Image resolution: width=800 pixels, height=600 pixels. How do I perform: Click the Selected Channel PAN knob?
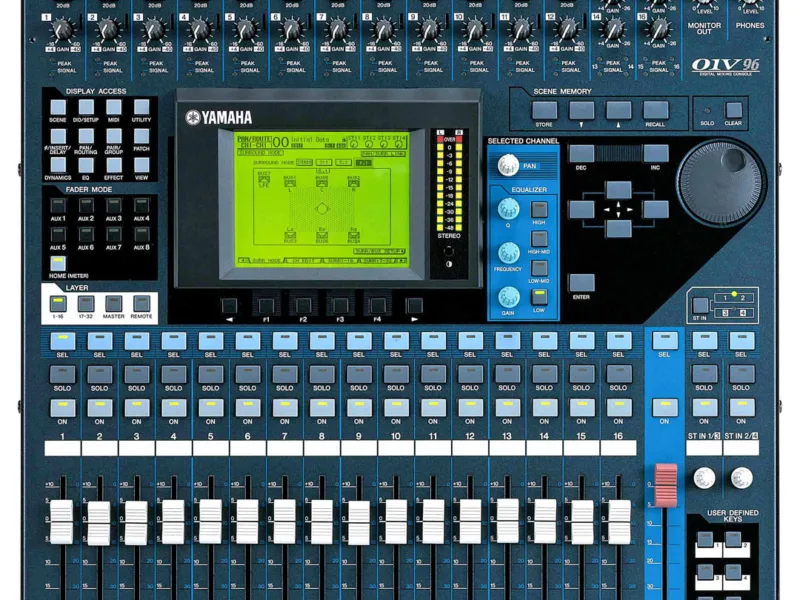click(508, 165)
